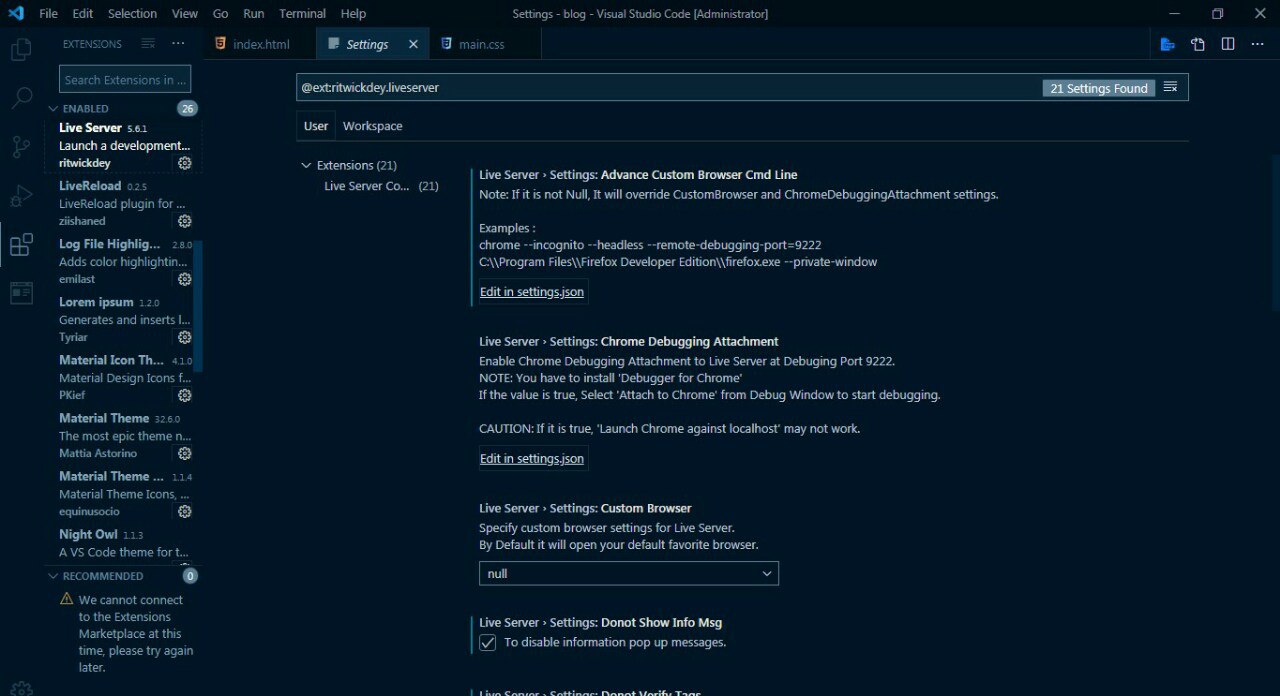Click the VS Code logo icon
Viewport: 1280px width, 696px height.
(15, 14)
